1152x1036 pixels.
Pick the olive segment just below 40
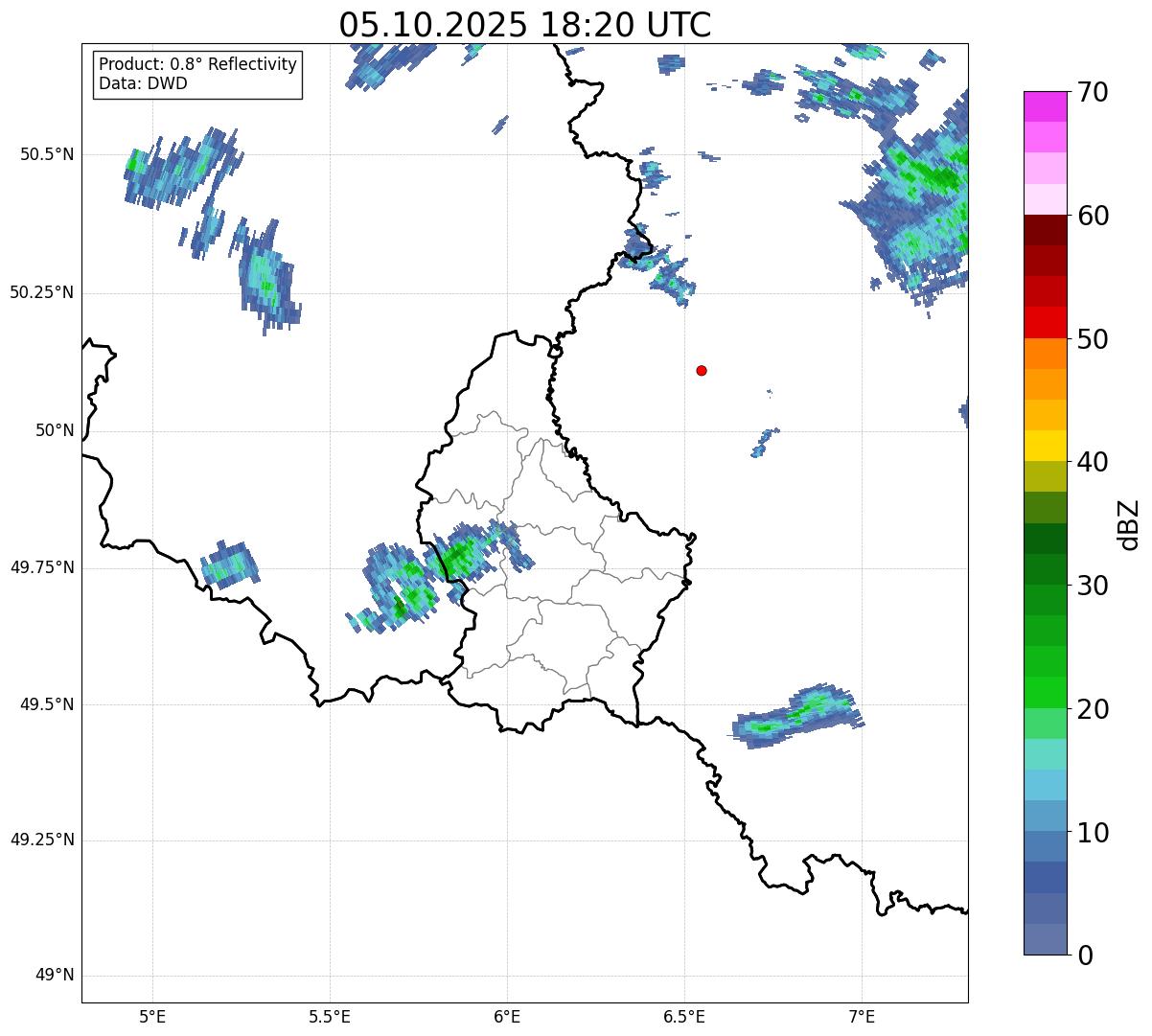pos(1045,476)
